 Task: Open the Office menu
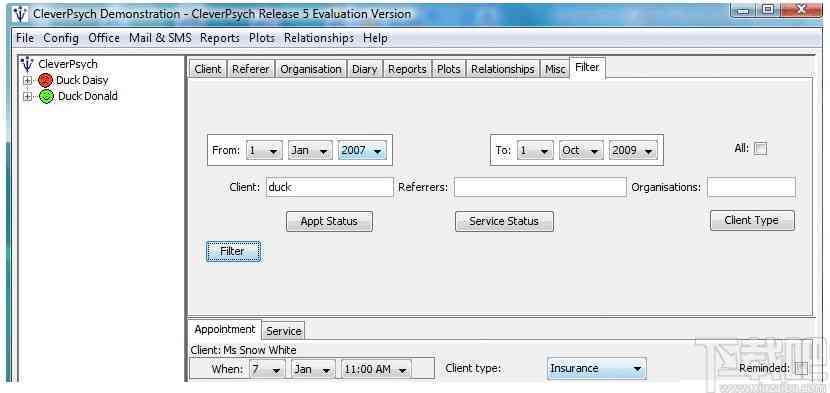[104, 38]
